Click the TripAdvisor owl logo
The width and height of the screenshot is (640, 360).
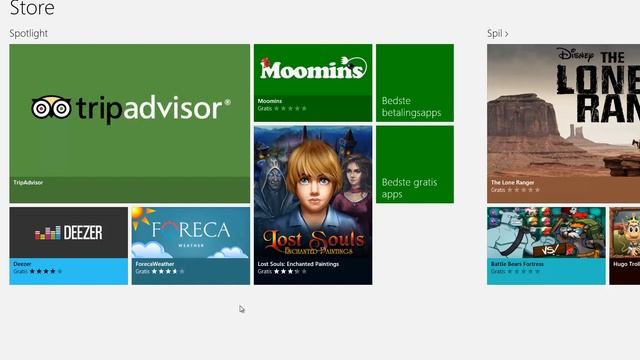pyautogui.click(x=51, y=107)
